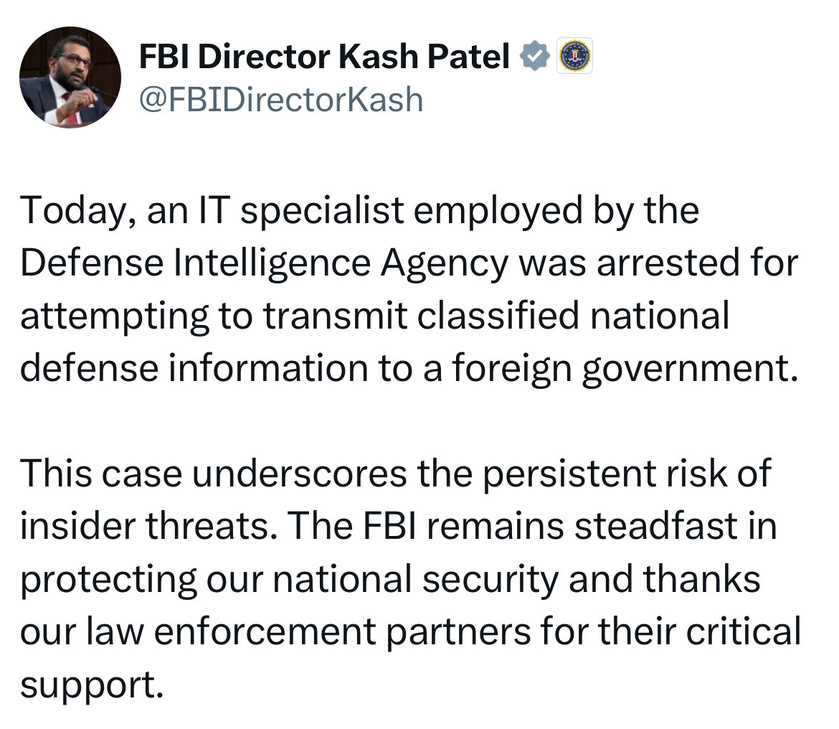The height and width of the screenshot is (729, 839).
Task: Open the FBI Director Kash Patel display name
Action: (x=324, y=56)
